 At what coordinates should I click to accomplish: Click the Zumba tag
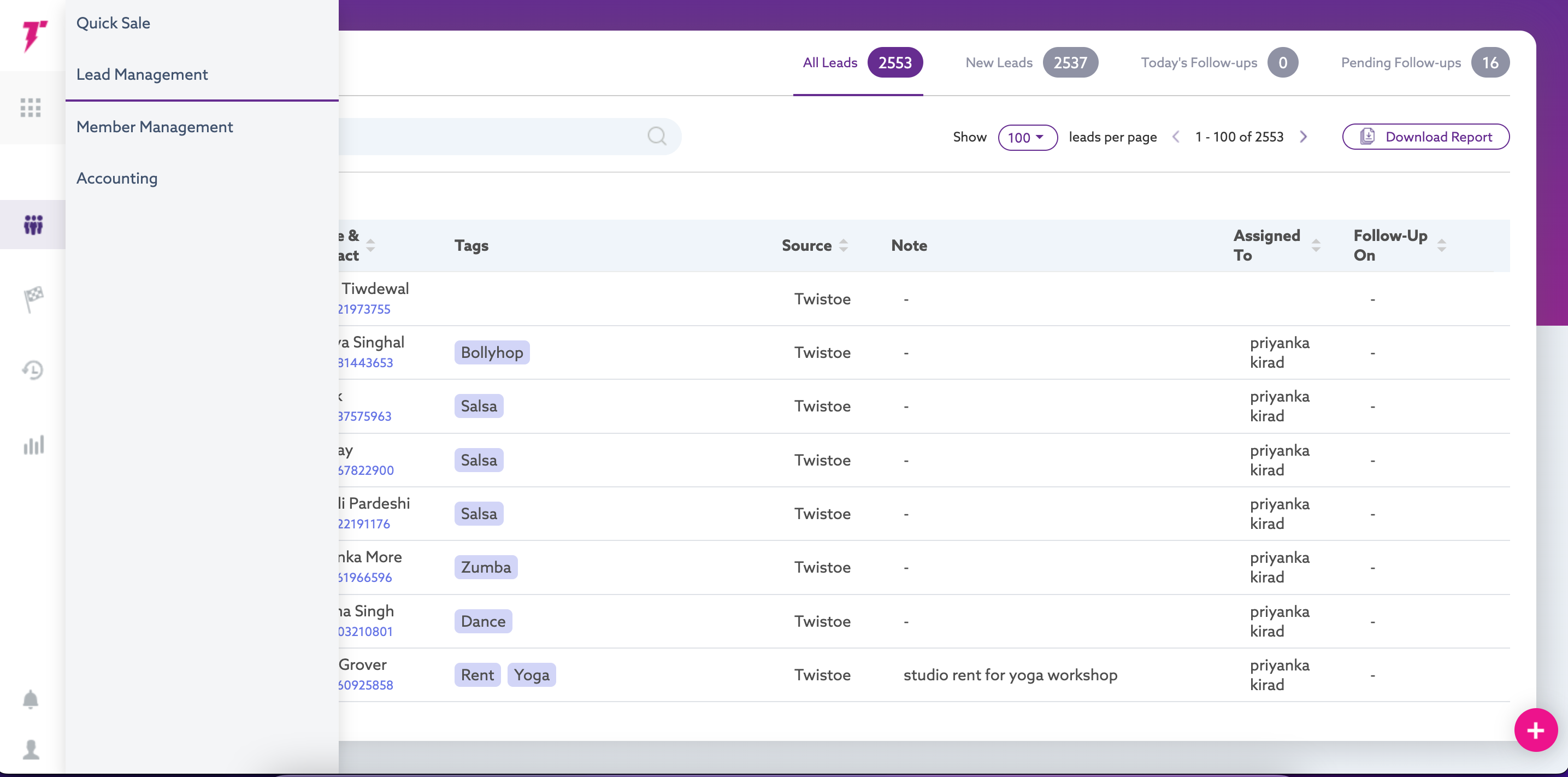click(486, 568)
